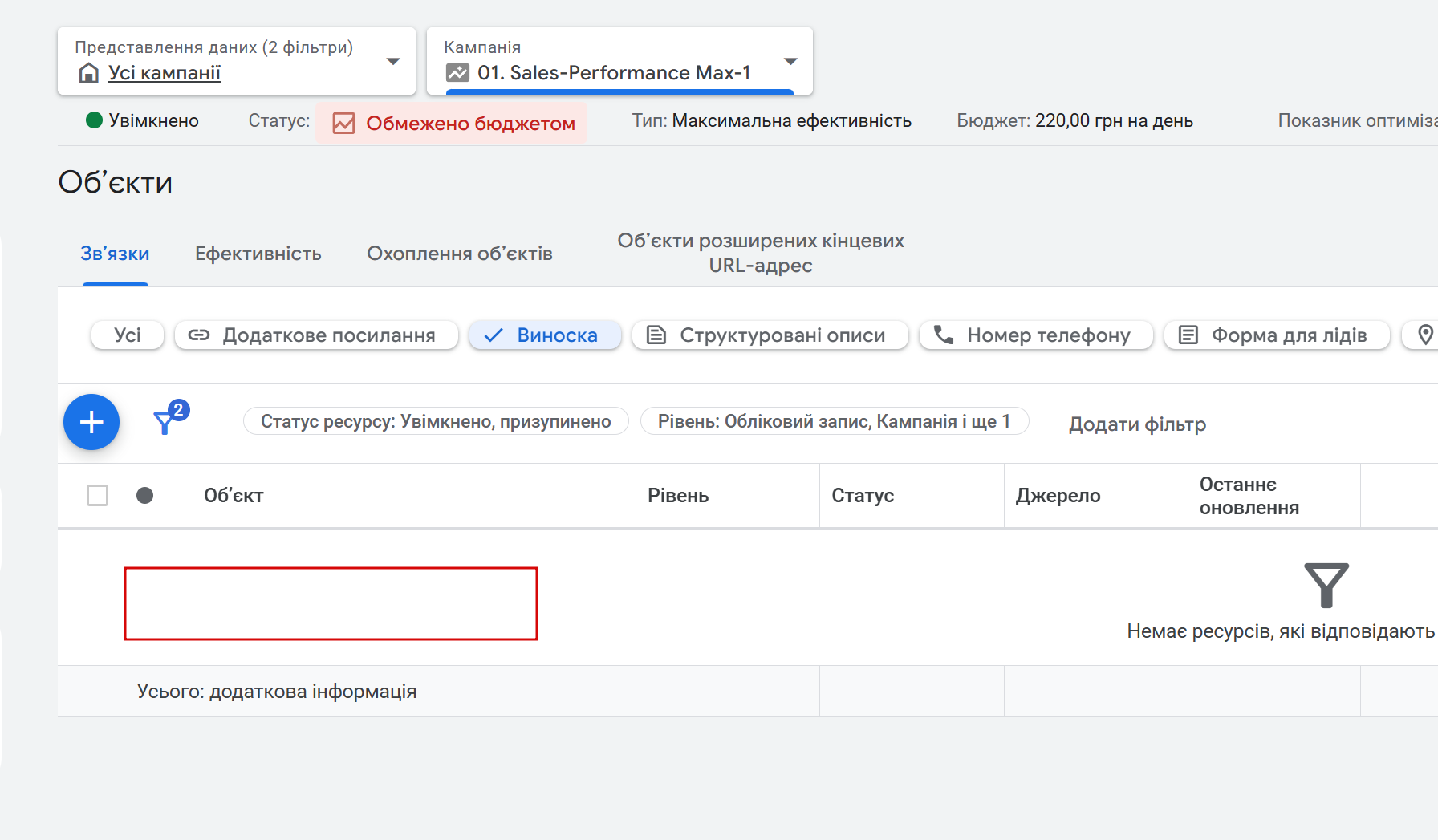1438x840 pixels.
Task: Click the large funnel icon in empty table
Action: click(1326, 586)
